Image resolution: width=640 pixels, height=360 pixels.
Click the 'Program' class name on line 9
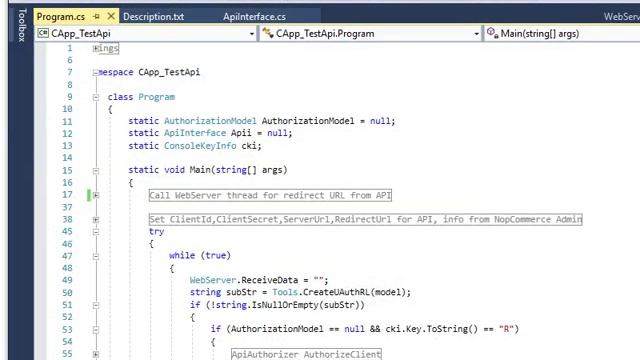point(156,97)
